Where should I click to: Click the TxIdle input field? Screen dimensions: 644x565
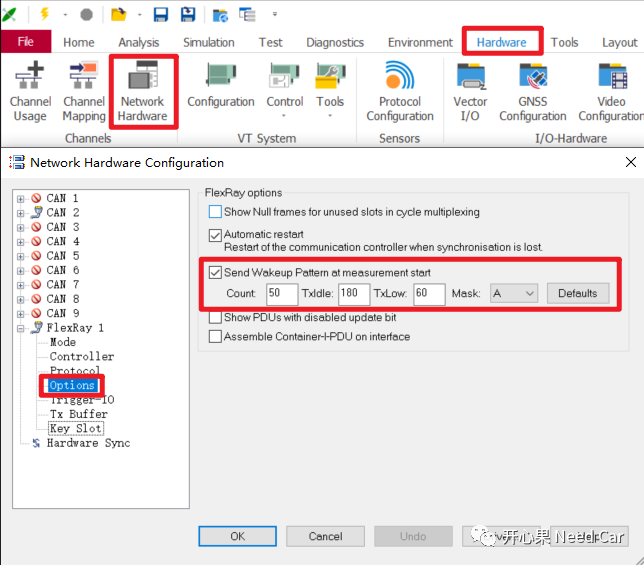[354, 294]
